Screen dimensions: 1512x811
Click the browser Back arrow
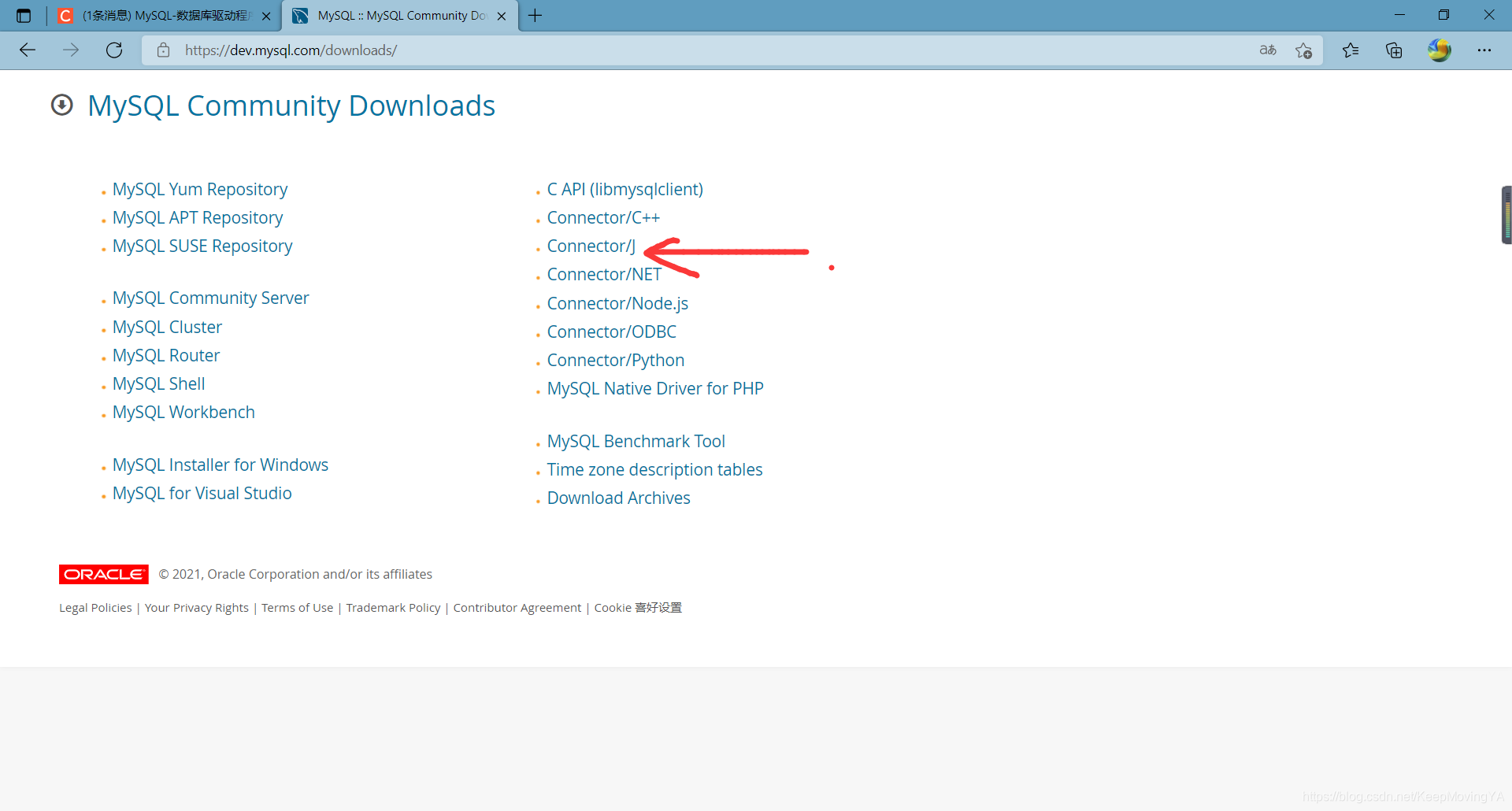[x=28, y=50]
